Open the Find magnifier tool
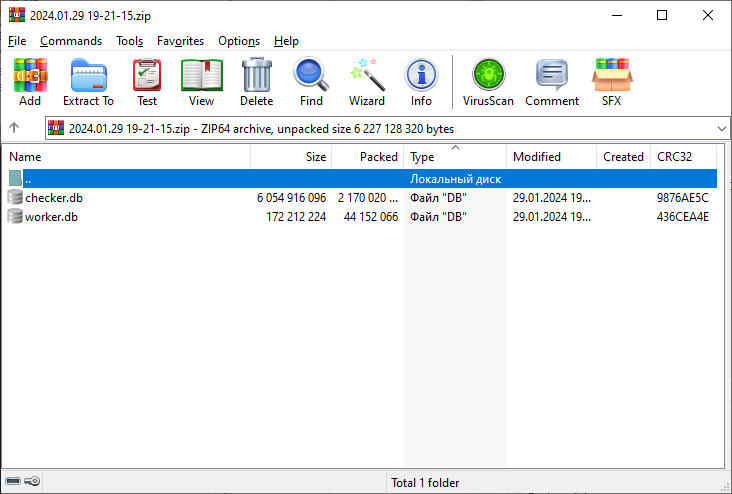The image size is (732, 494). pos(311,74)
